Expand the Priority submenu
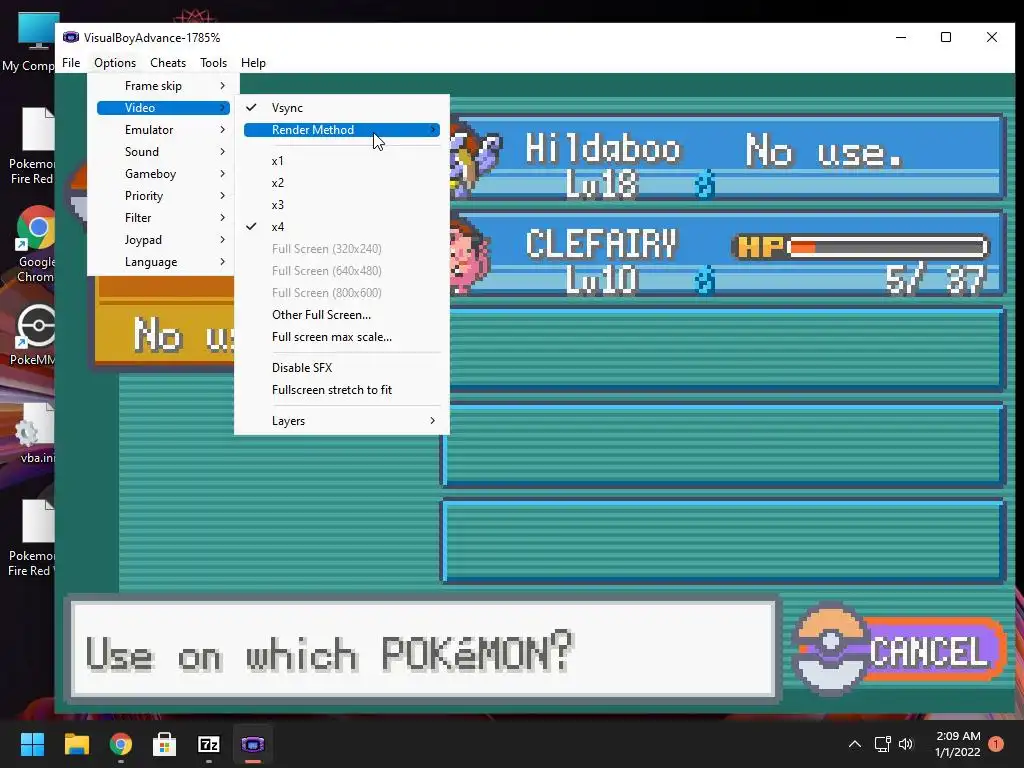 163,196
